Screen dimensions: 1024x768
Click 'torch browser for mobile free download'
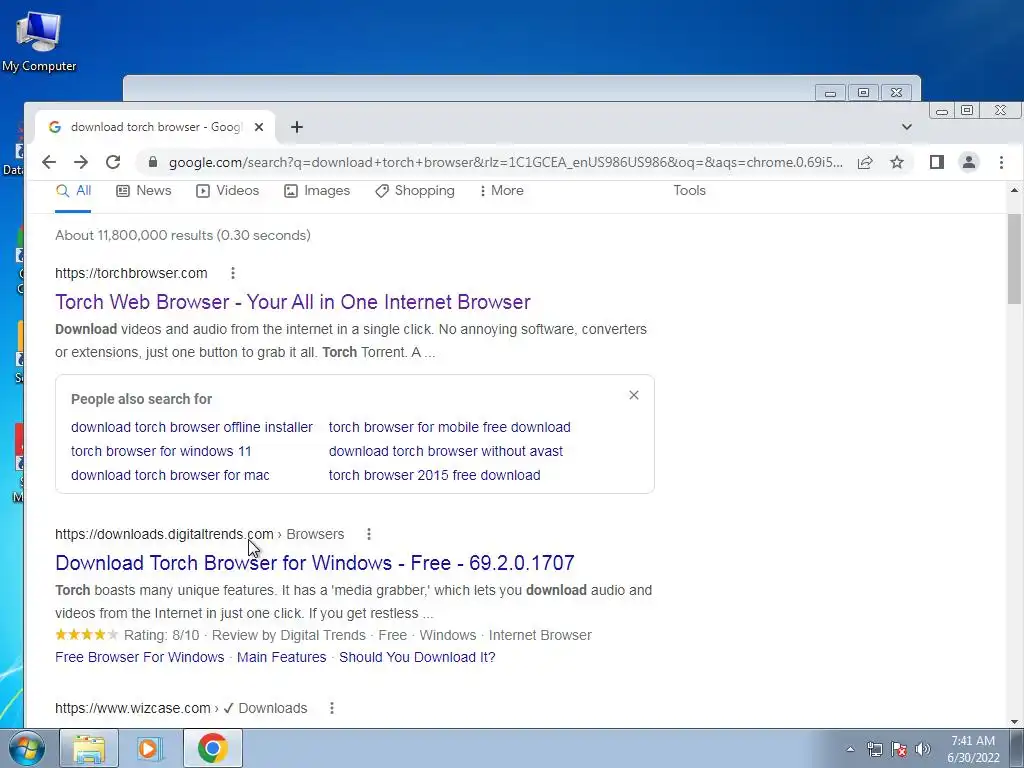point(449,427)
